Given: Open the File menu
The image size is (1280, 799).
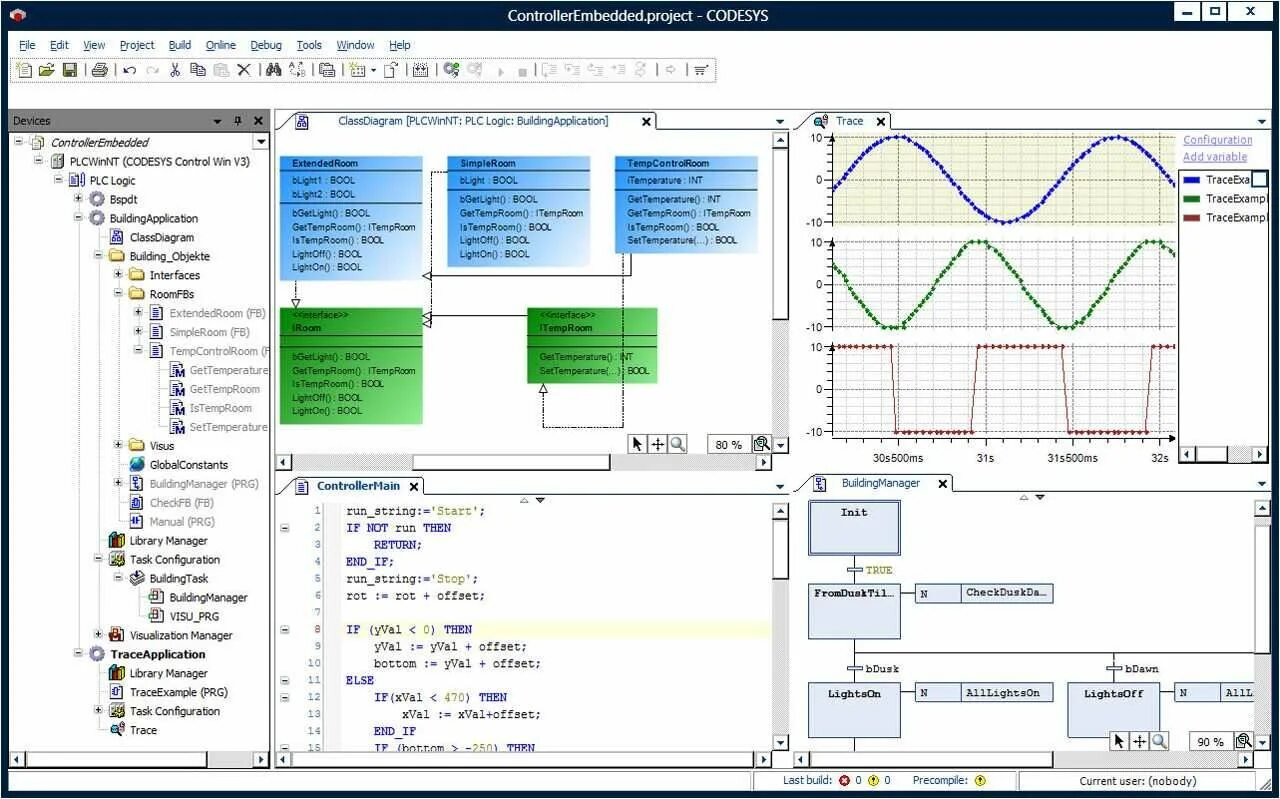Looking at the screenshot, I should point(27,45).
